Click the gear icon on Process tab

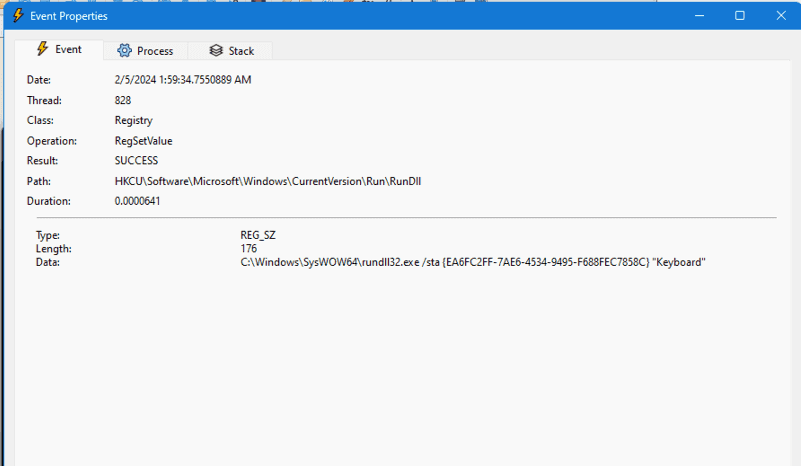tap(124, 51)
